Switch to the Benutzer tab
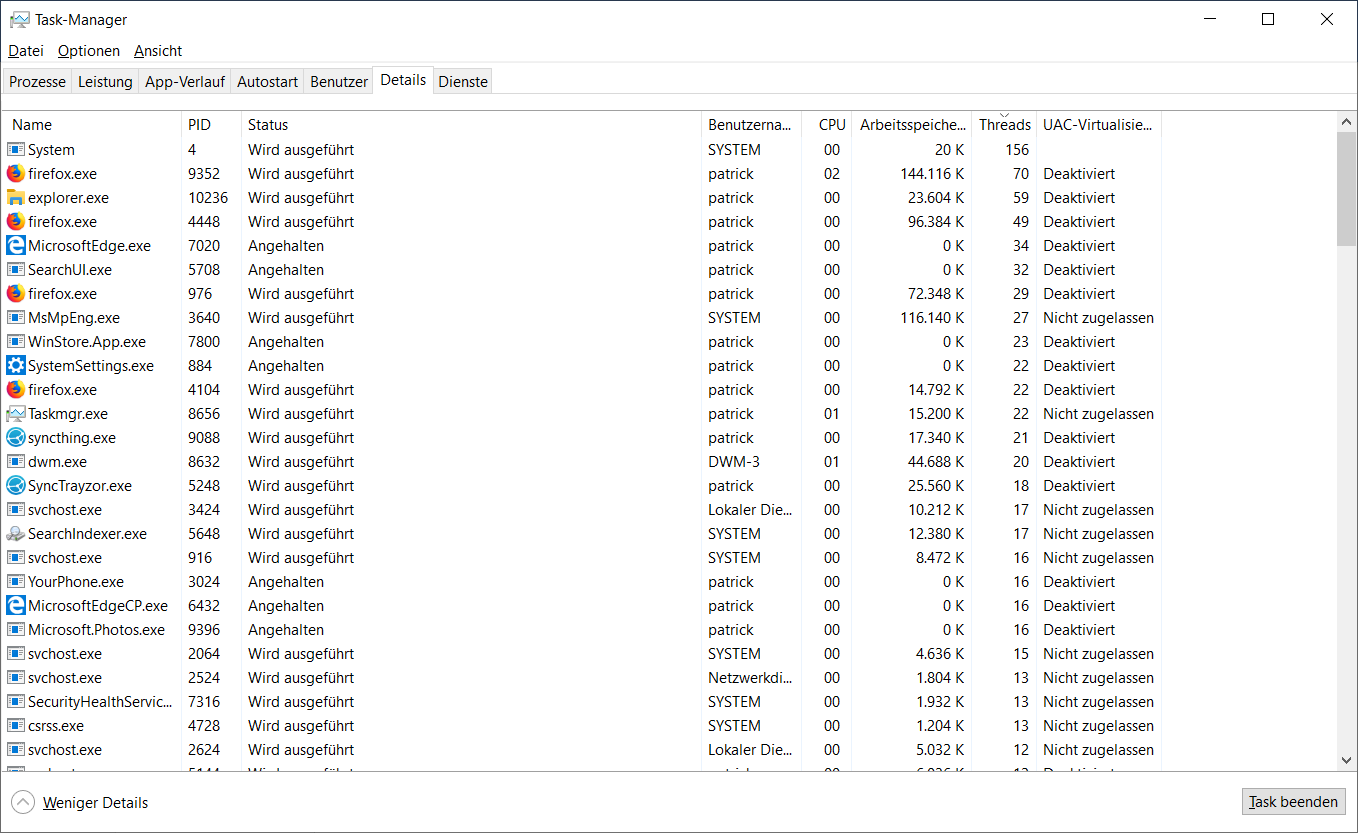Viewport: 1358px width, 833px height. [339, 82]
